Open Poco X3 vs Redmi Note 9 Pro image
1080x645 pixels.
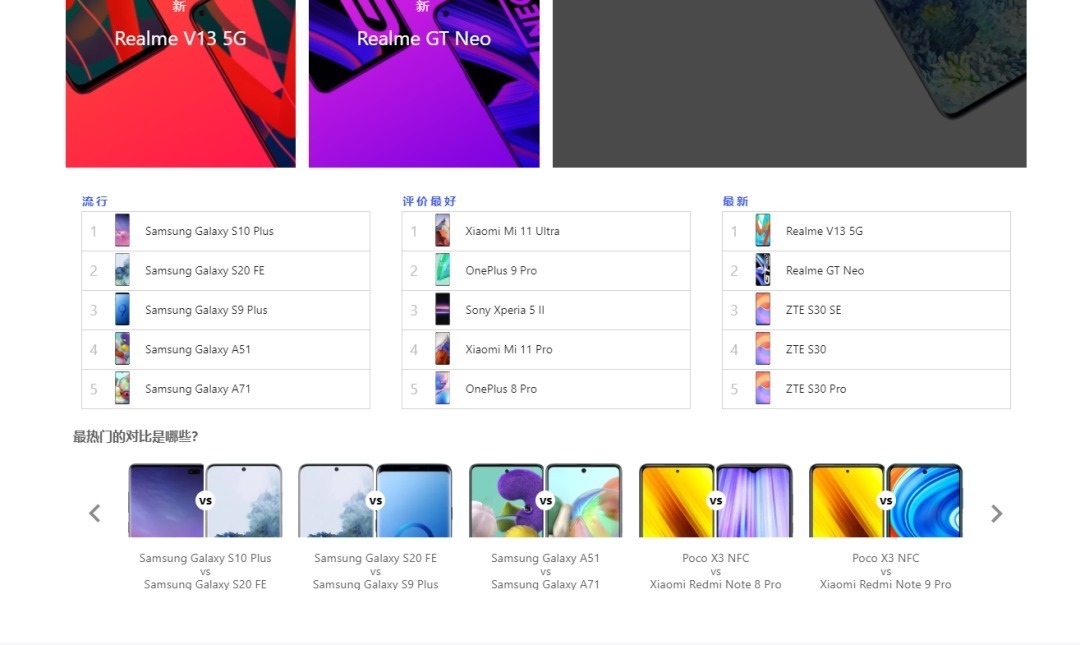886,500
